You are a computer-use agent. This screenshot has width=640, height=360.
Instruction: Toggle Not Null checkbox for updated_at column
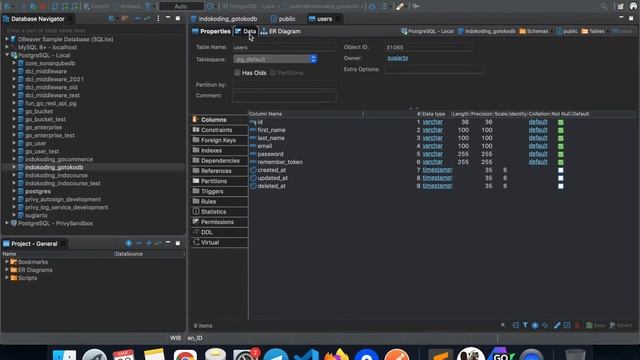tap(561, 178)
